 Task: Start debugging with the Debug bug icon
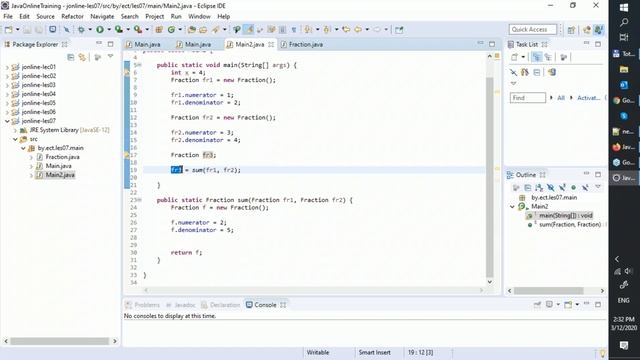tap(81, 30)
